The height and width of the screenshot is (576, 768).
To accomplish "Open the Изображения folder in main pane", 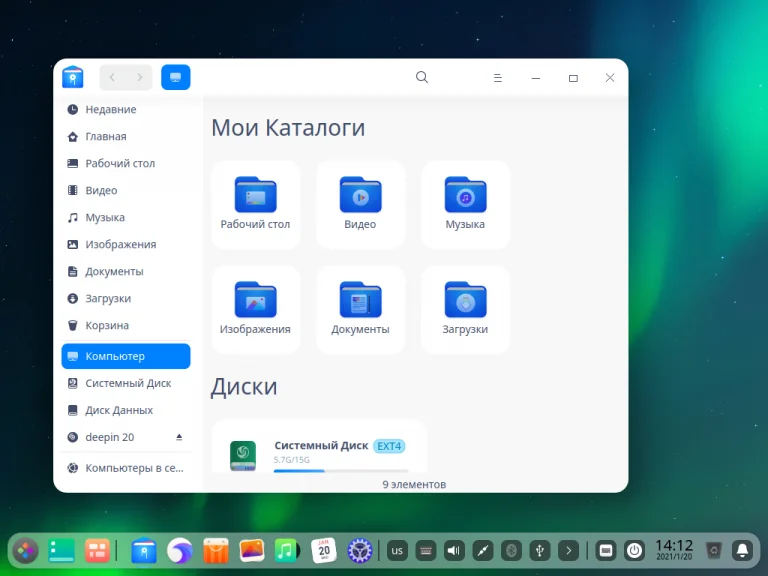I will [255, 300].
